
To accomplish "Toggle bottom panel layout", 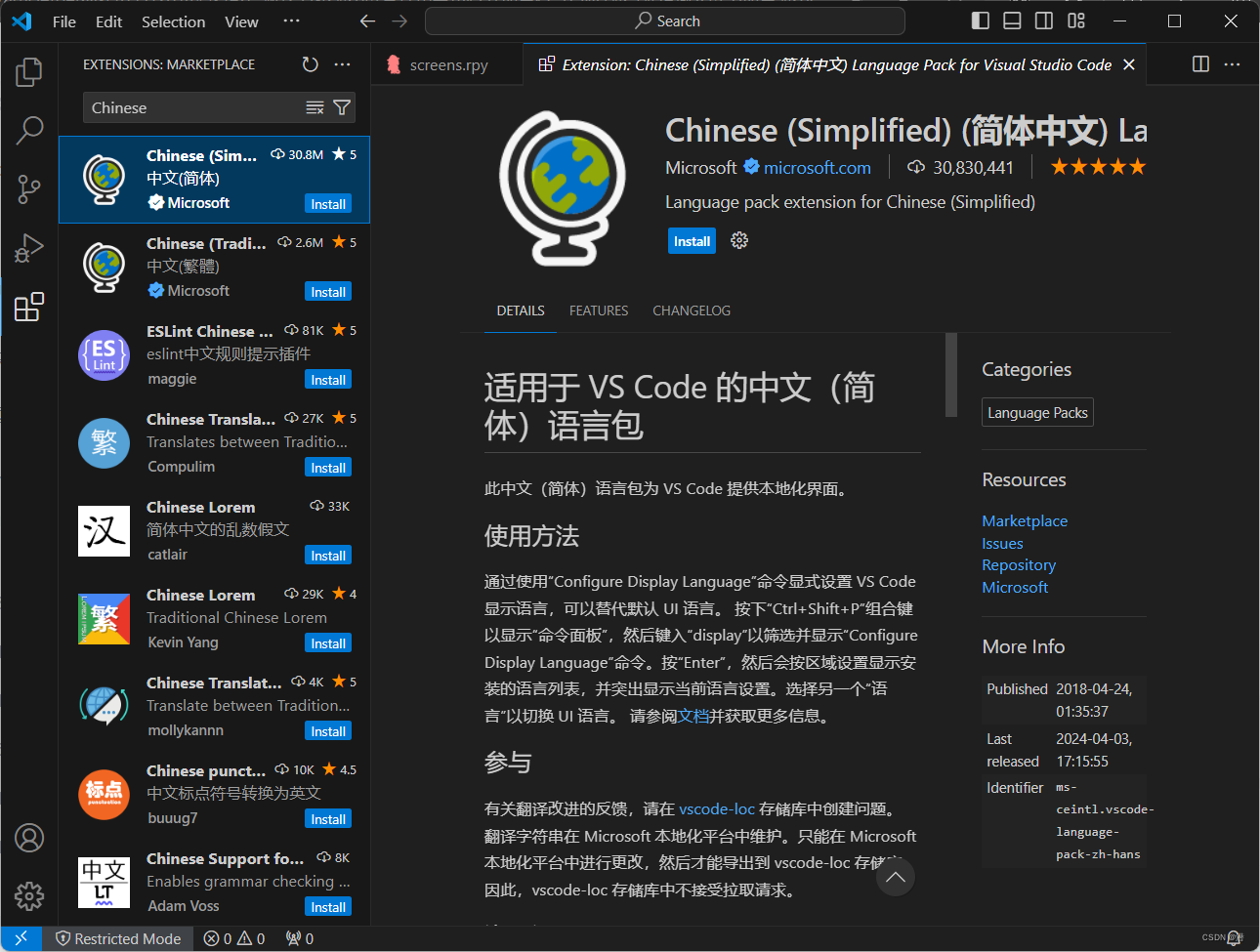I will (1012, 21).
